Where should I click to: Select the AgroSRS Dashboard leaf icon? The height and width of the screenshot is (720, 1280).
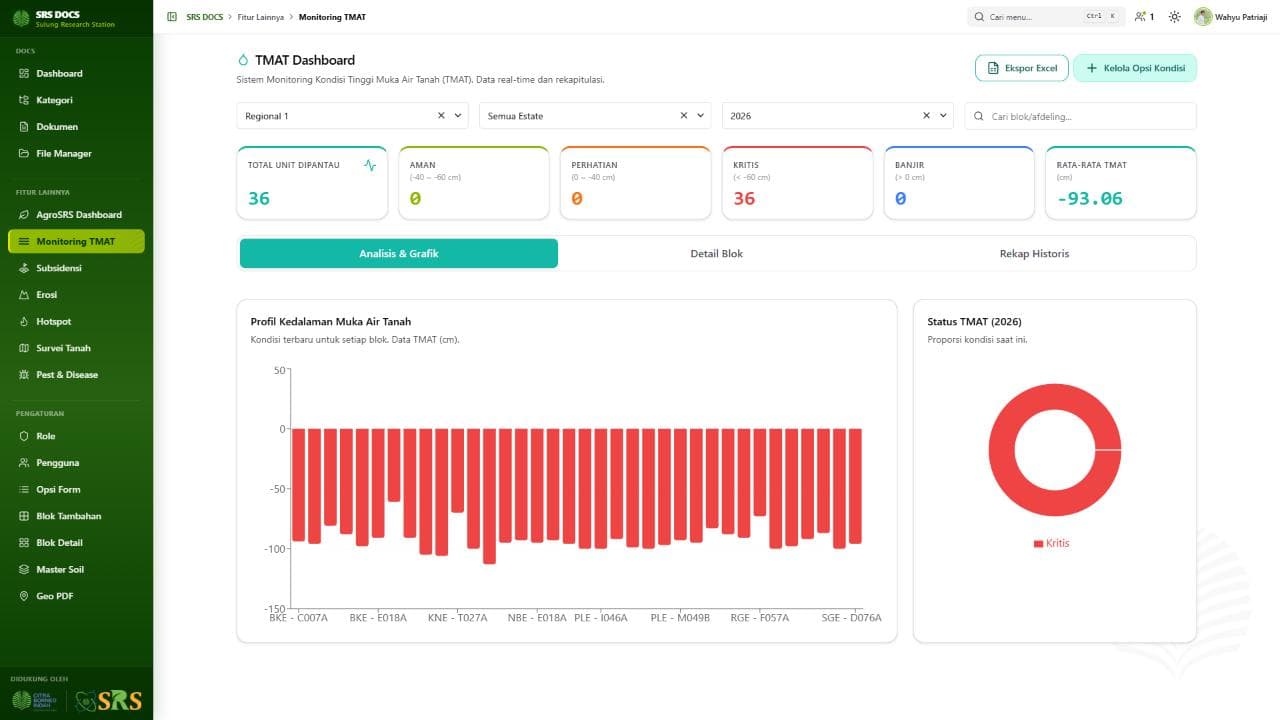[x=25, y=214]
